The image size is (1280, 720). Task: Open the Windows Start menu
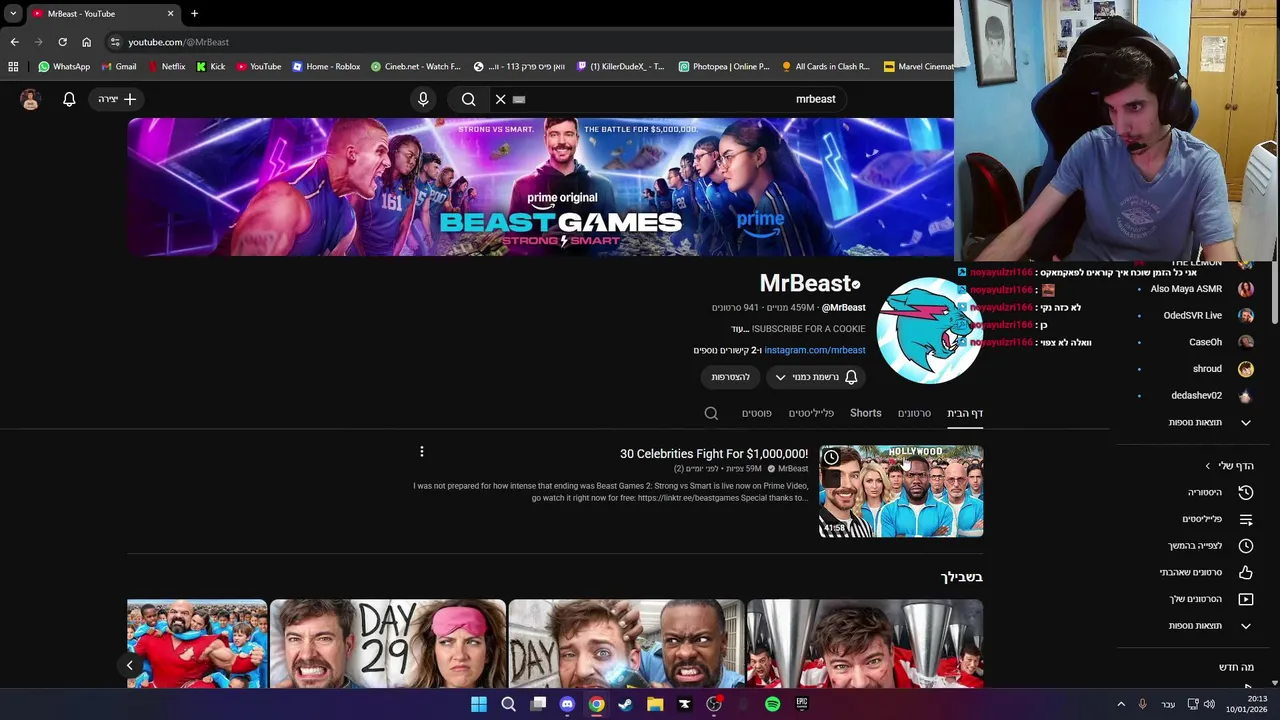point(479,704)
